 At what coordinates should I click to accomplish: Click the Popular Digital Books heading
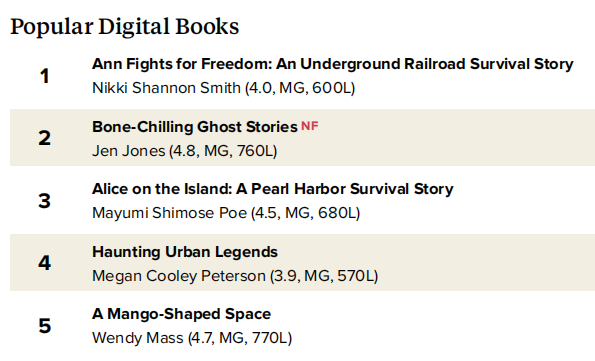(x=124, y=27)
